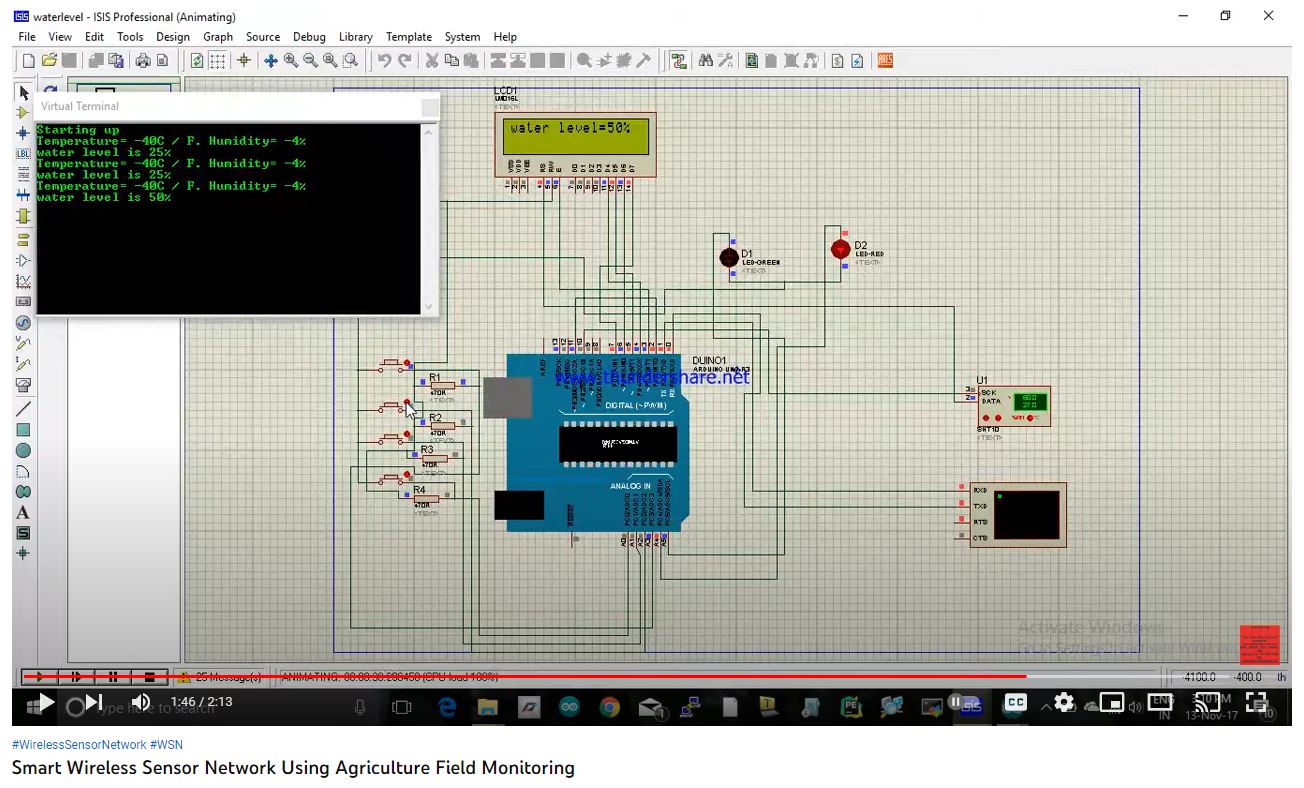Click the Zoom In magnifier icon
Screen dimensions: 1304x788
tap(291, 61)
